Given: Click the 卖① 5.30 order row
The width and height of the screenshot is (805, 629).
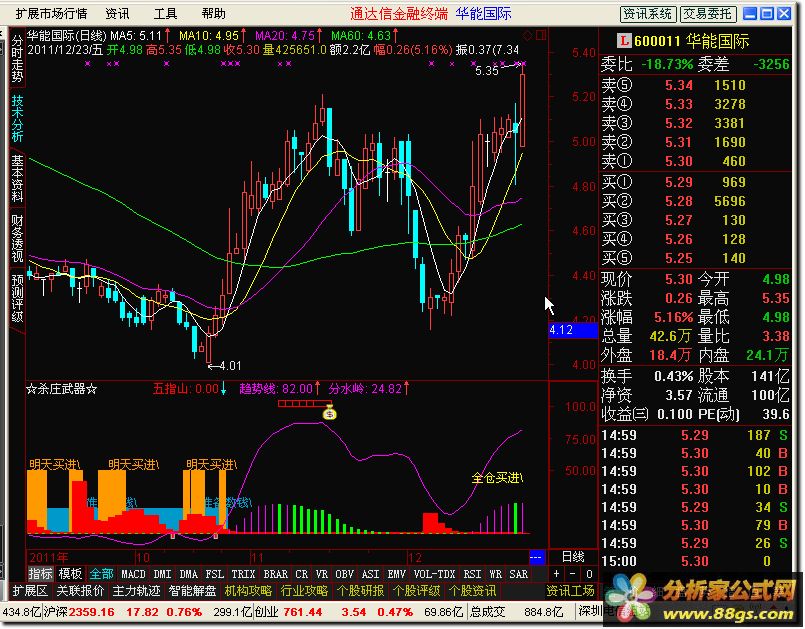Looking at the screenshot, I should pyautogui.click(x=695, y=161).
